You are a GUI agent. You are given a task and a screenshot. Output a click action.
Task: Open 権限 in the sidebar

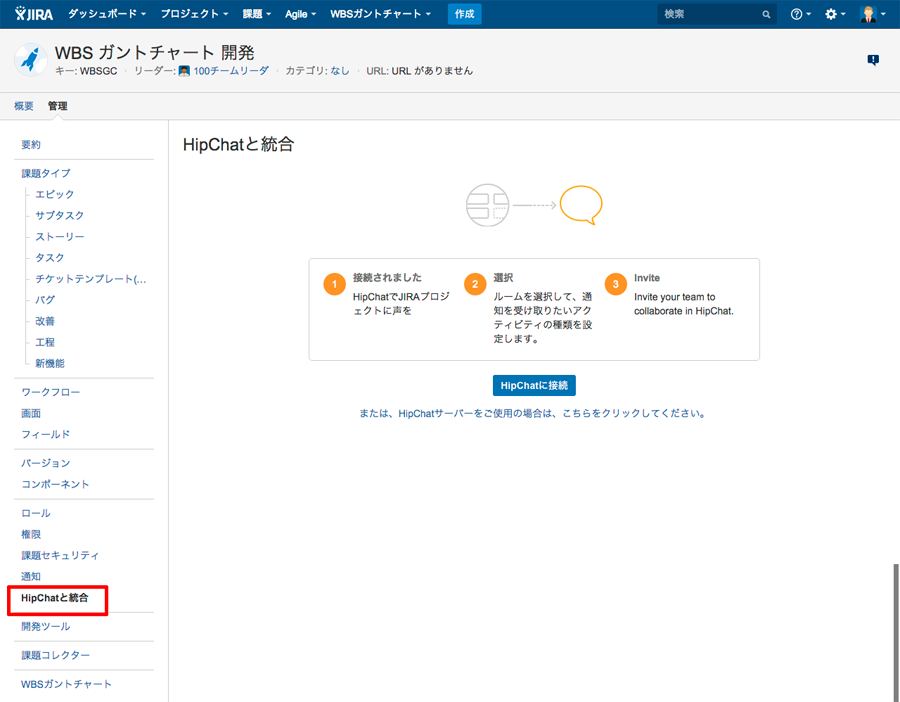coord(31,534)
